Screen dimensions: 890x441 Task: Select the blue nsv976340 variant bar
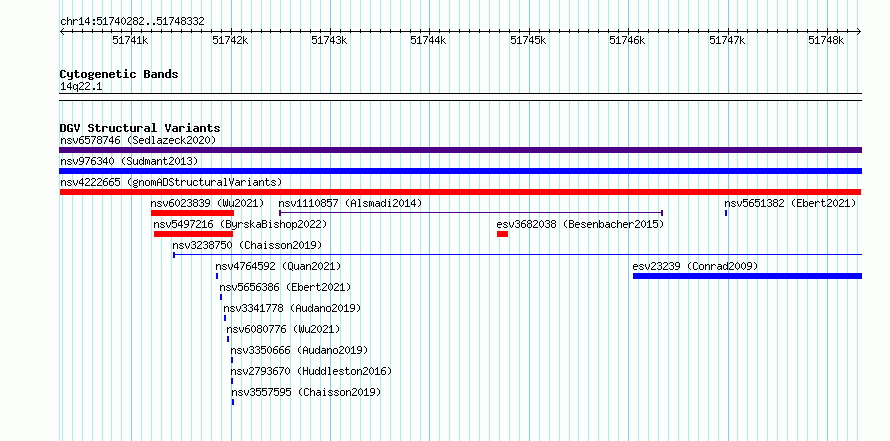(x=460, y=171)
